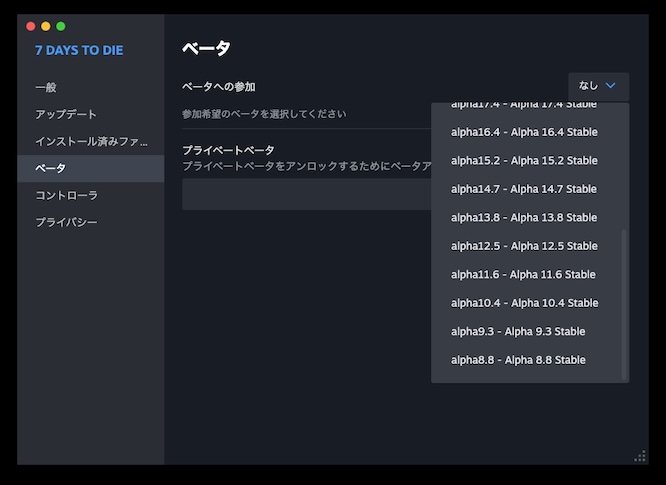
Task: Select the ベータ sidebar tab
Action: coord(50,169)
